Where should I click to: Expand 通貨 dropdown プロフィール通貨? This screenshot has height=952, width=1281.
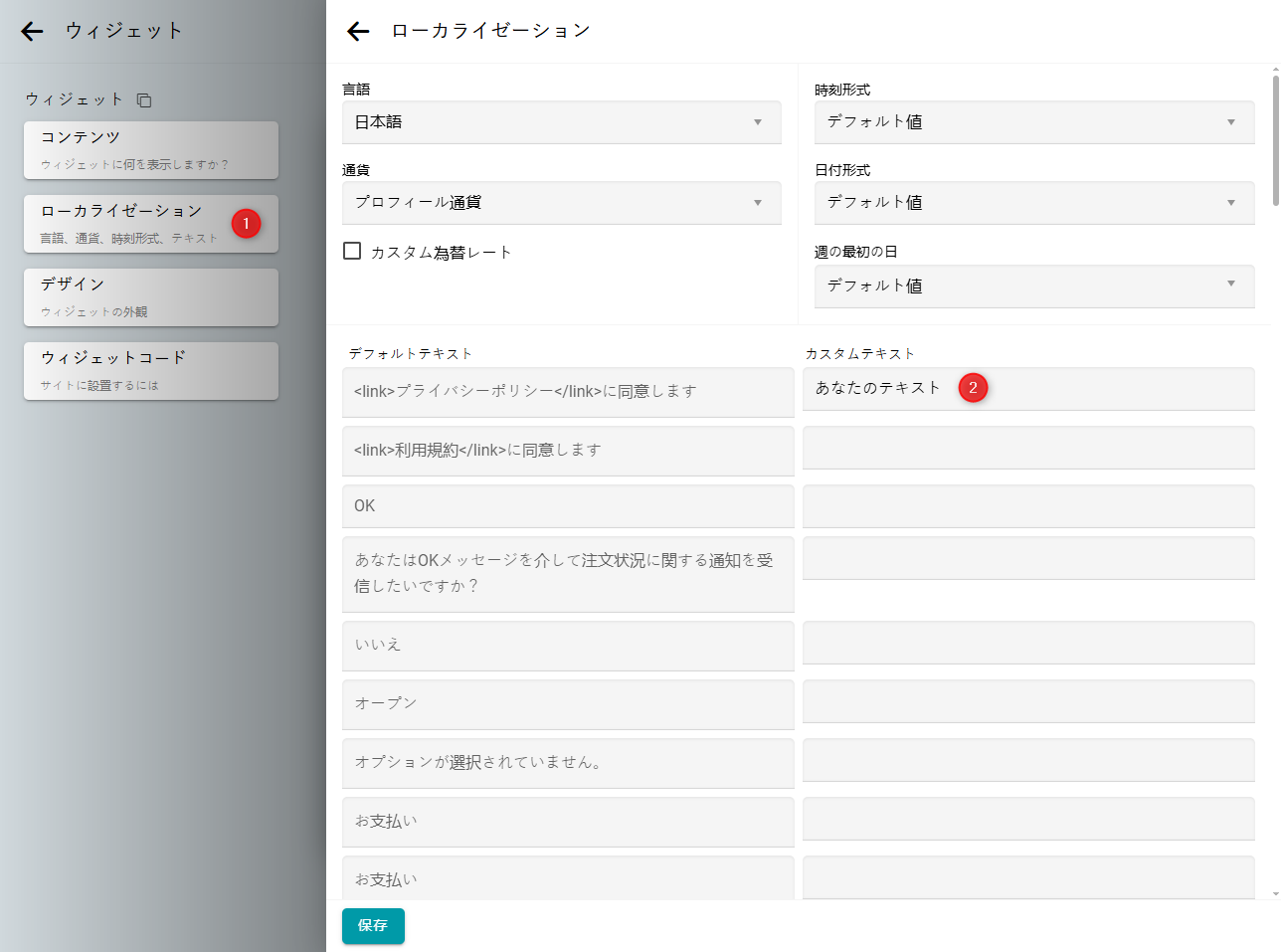(x=561, y=203)
